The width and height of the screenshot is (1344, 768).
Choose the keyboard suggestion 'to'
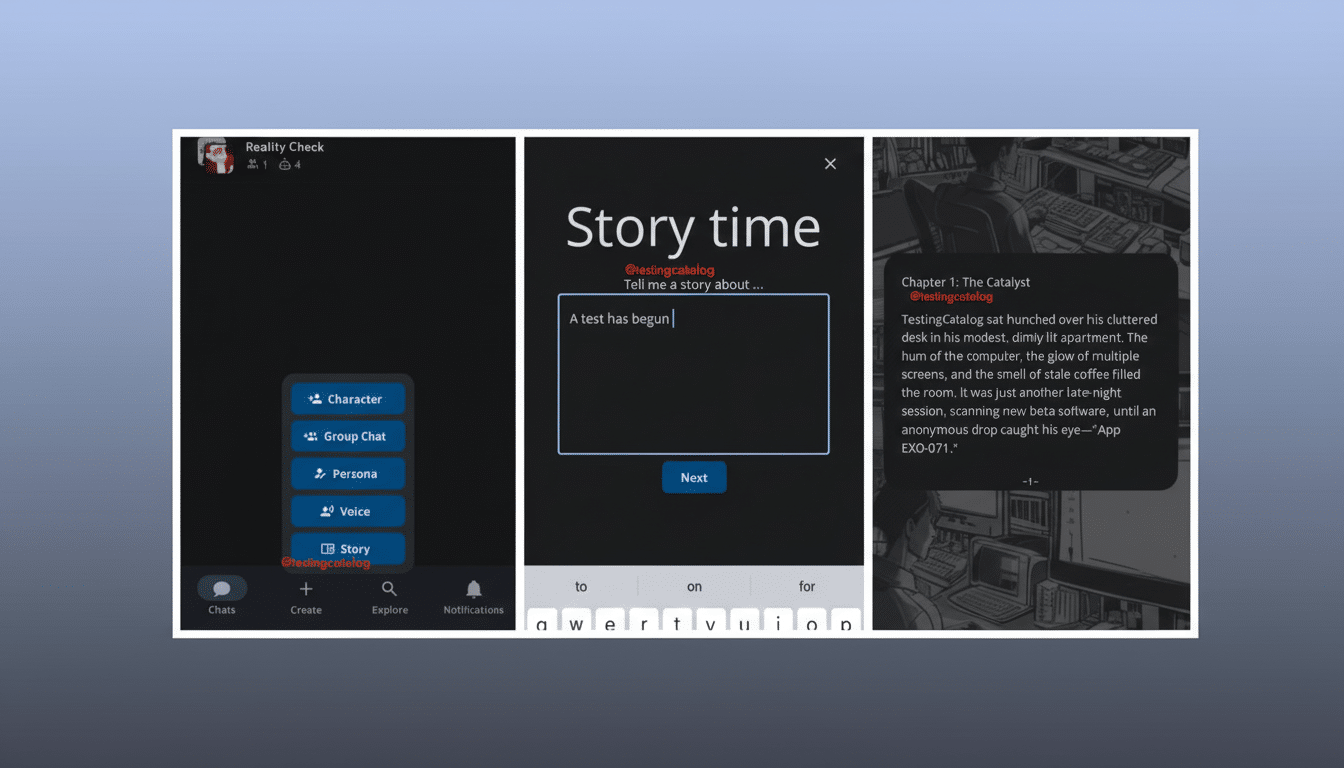(x=580, y=586)
